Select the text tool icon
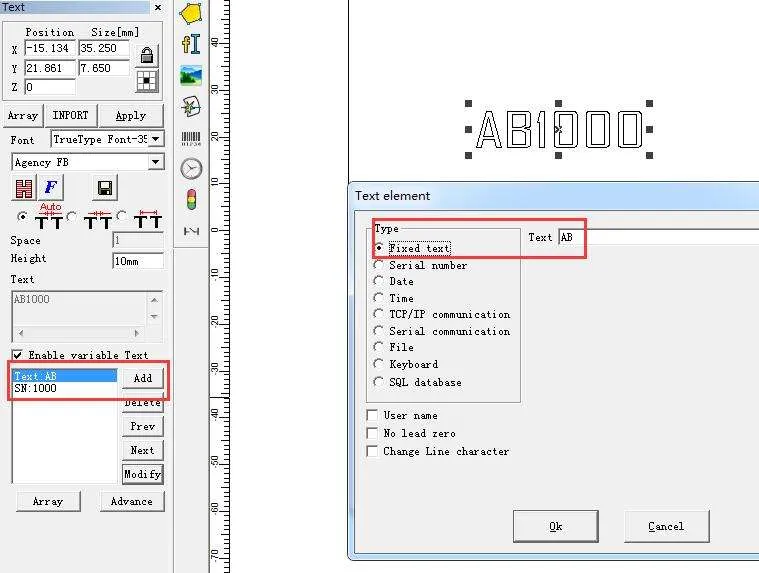 coord(191,44)
